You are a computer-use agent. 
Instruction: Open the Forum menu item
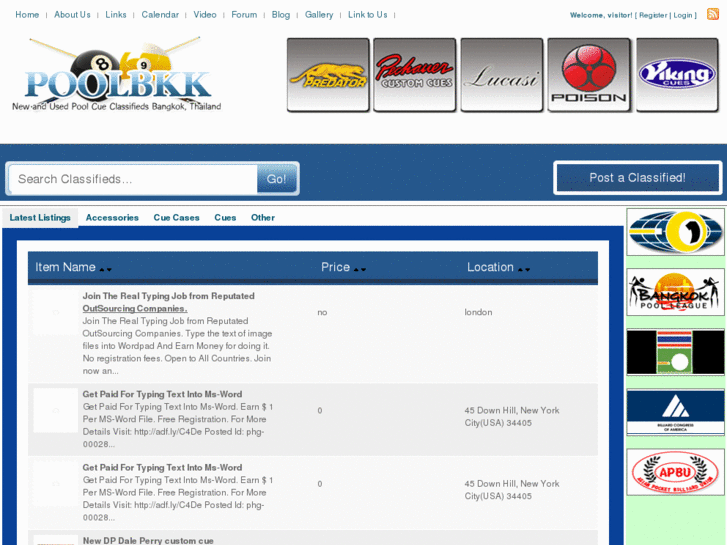244,15
